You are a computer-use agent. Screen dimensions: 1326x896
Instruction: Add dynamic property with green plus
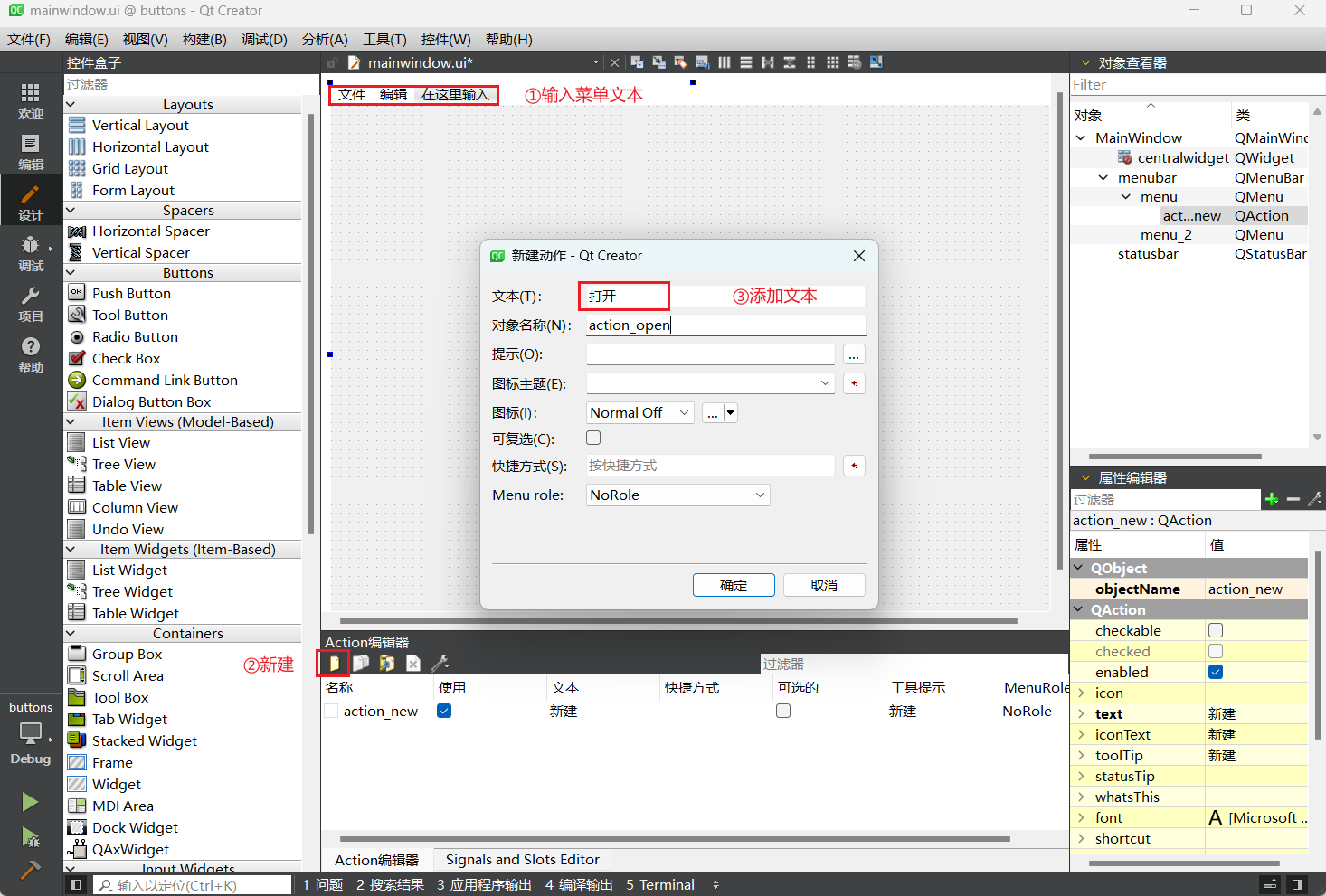point(1272,499)
